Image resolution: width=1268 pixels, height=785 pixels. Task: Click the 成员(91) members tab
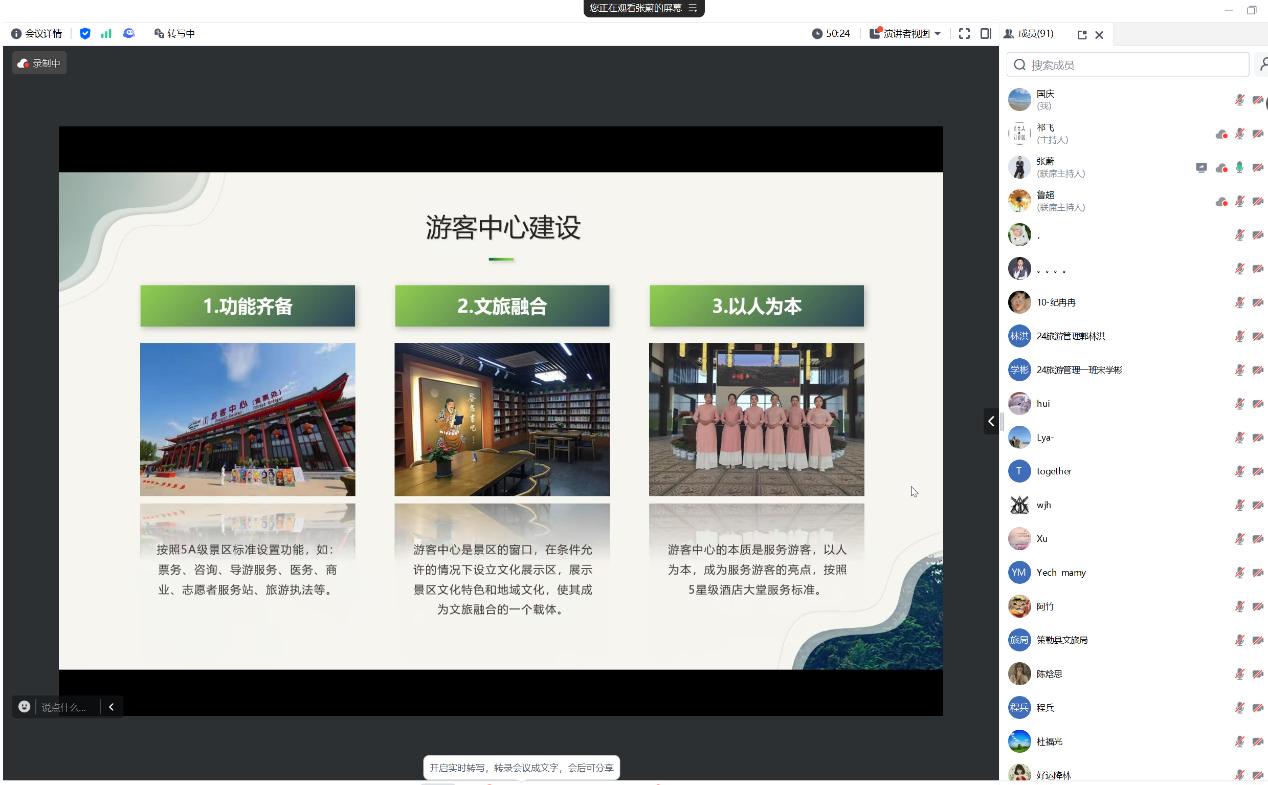(x=1029, y=34)
